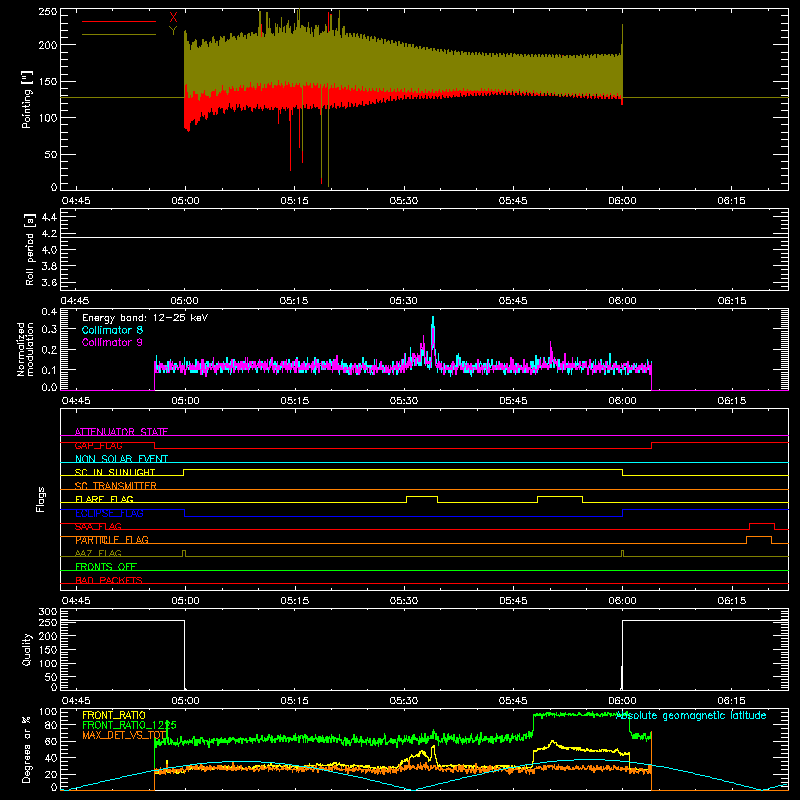
Task: Click the MAX_DET_VS_TOT legend label
Action: click(124, 735)
